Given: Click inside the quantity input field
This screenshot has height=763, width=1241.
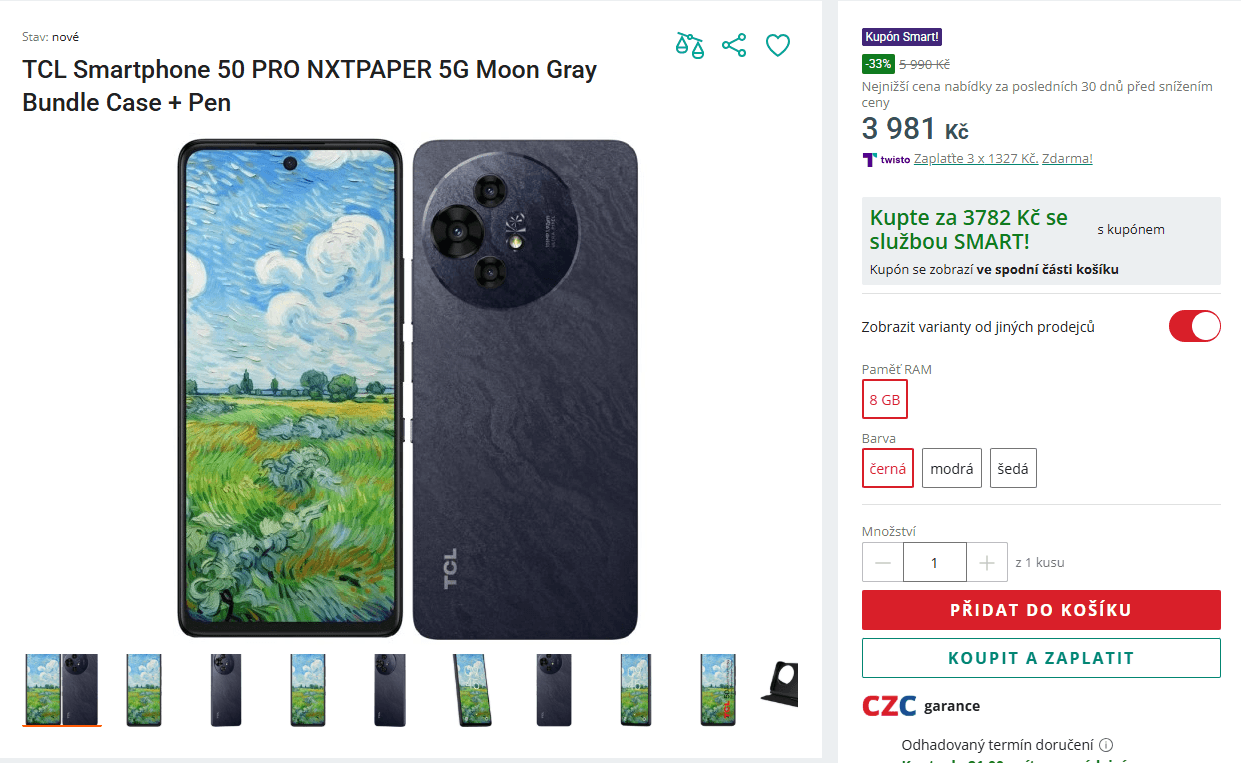Looking at the screenshot, I should pos(934,562).
